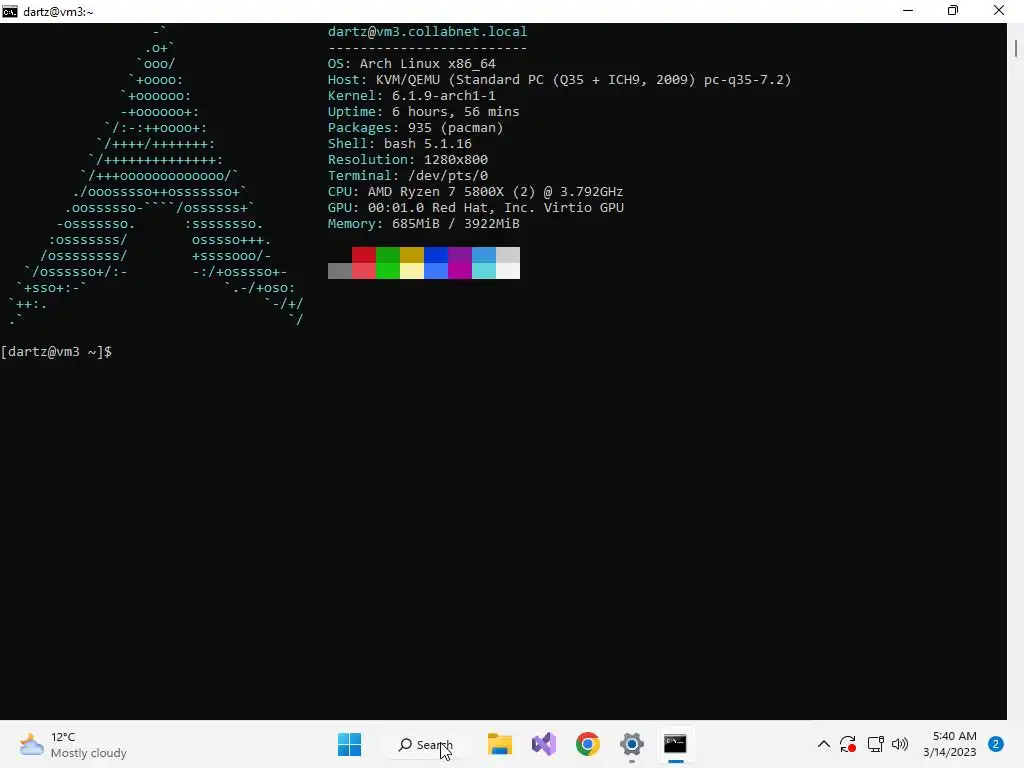Click the light cyan color block, bottom row

[484, 271]
